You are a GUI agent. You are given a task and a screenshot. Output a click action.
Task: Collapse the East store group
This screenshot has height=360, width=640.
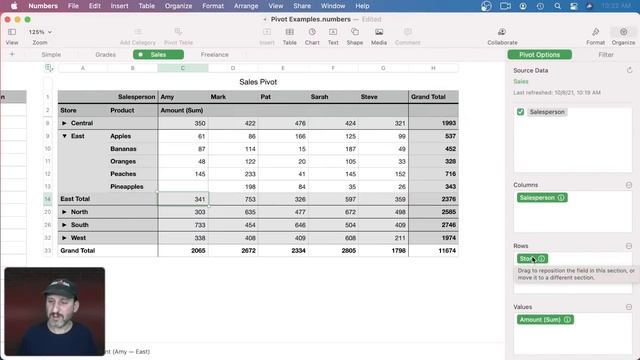click(x=64, y=136)
